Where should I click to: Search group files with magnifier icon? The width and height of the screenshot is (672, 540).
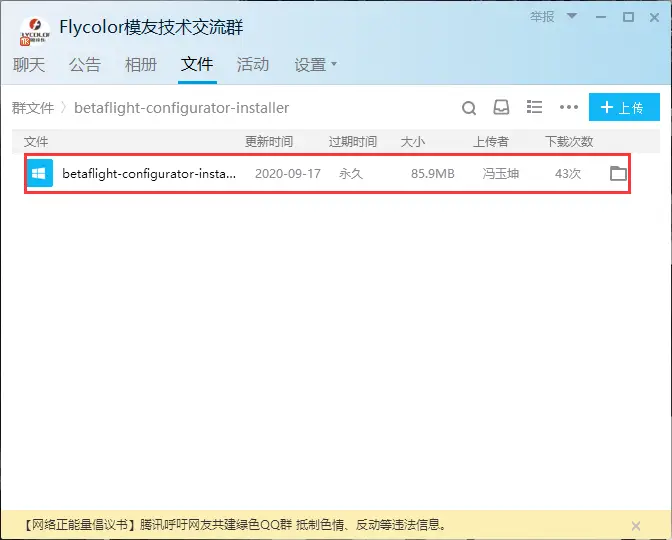(469, 108)
